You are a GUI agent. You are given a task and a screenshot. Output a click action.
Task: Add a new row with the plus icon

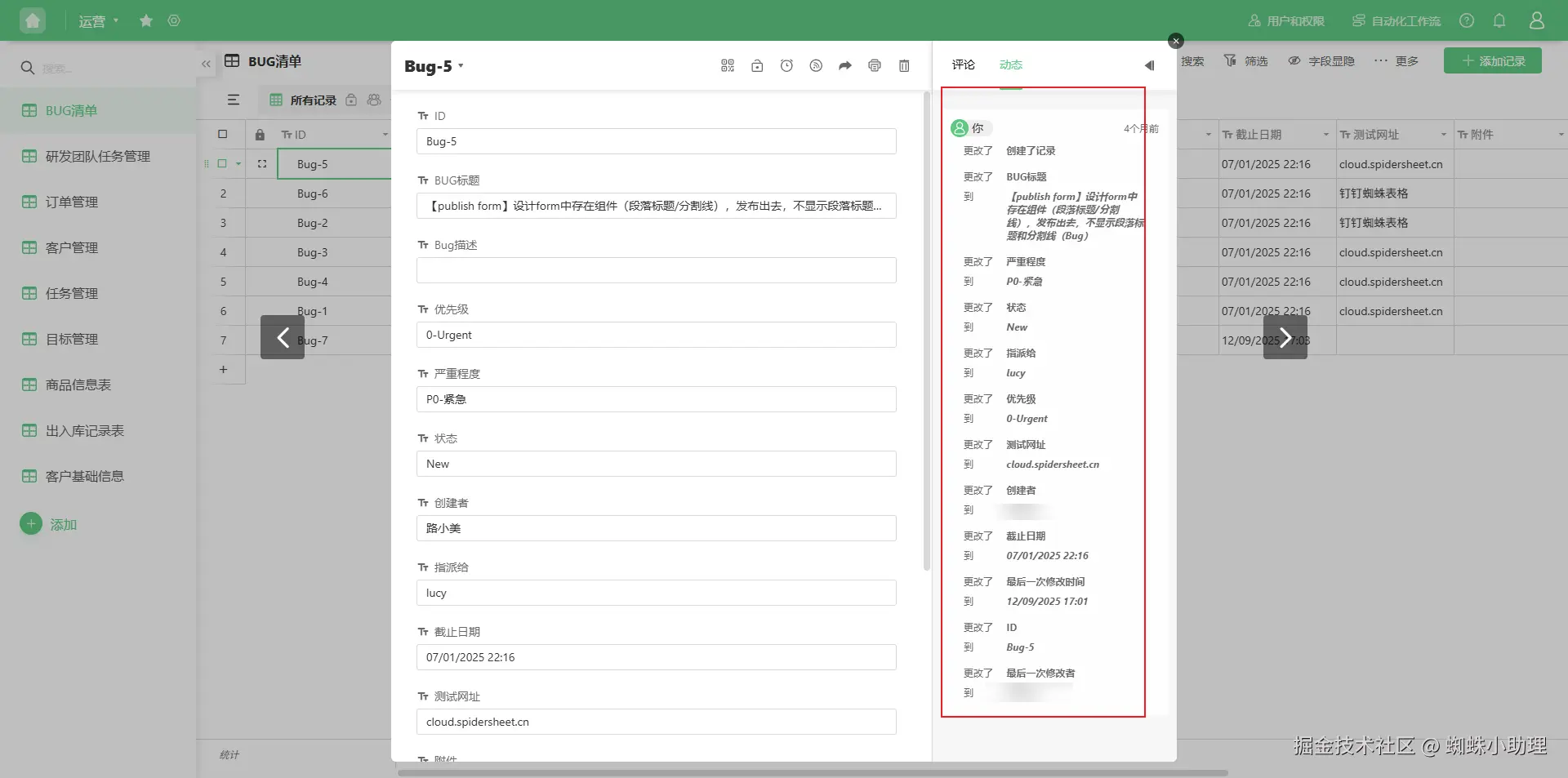tap(223, 370)
